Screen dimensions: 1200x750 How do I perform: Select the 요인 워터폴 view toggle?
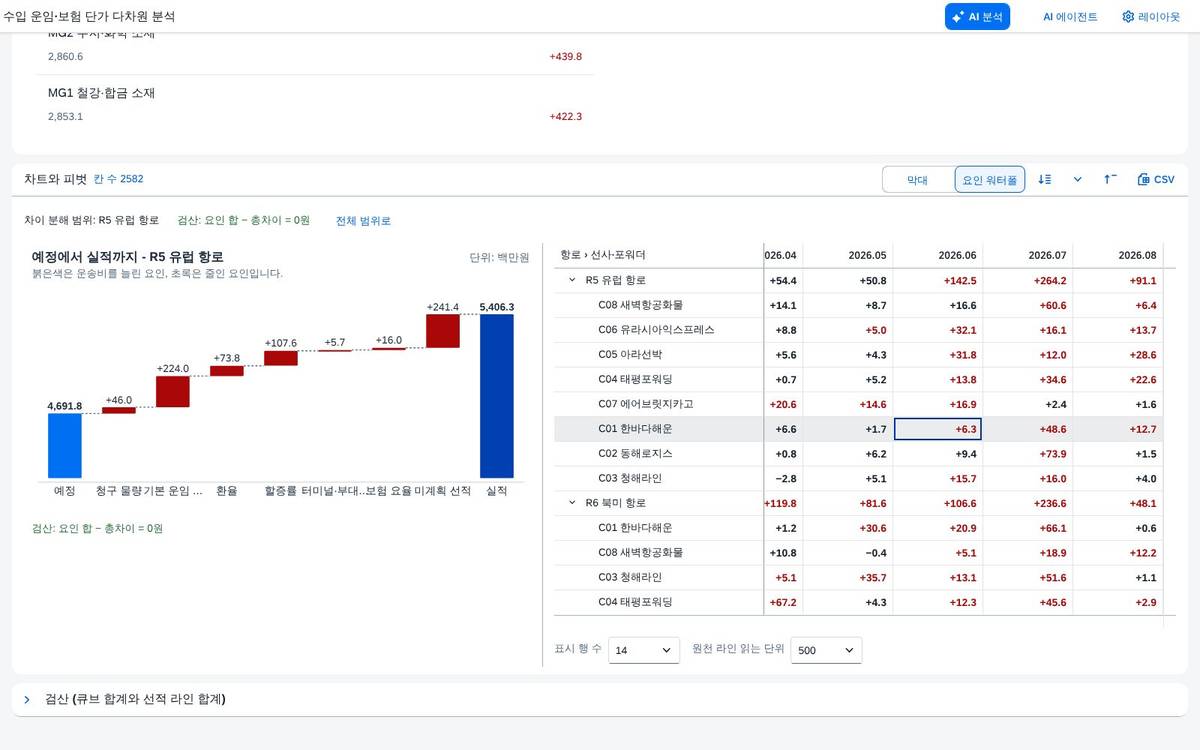point(989,180)
